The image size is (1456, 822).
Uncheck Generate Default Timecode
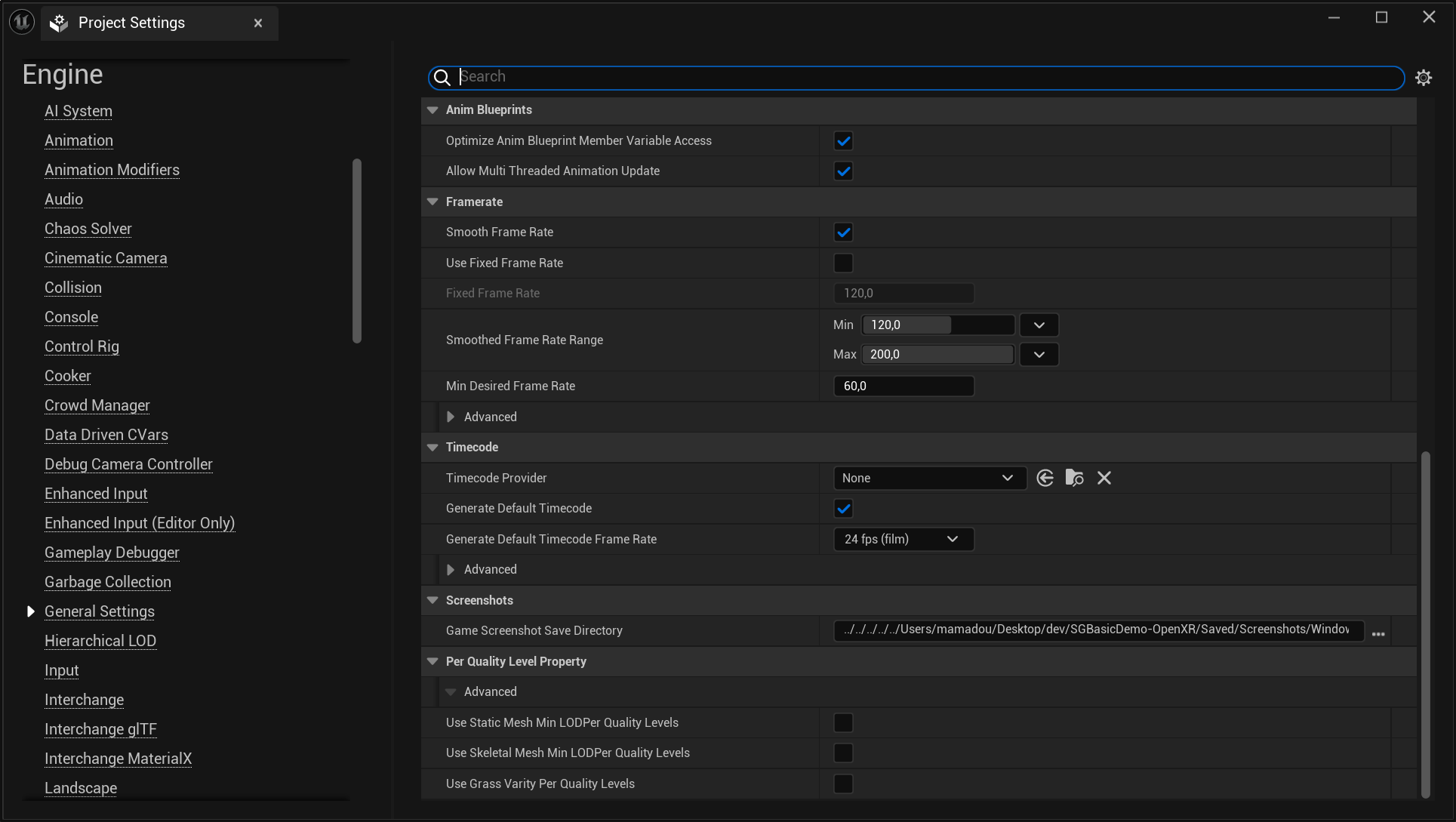click(x=843, y=508)
